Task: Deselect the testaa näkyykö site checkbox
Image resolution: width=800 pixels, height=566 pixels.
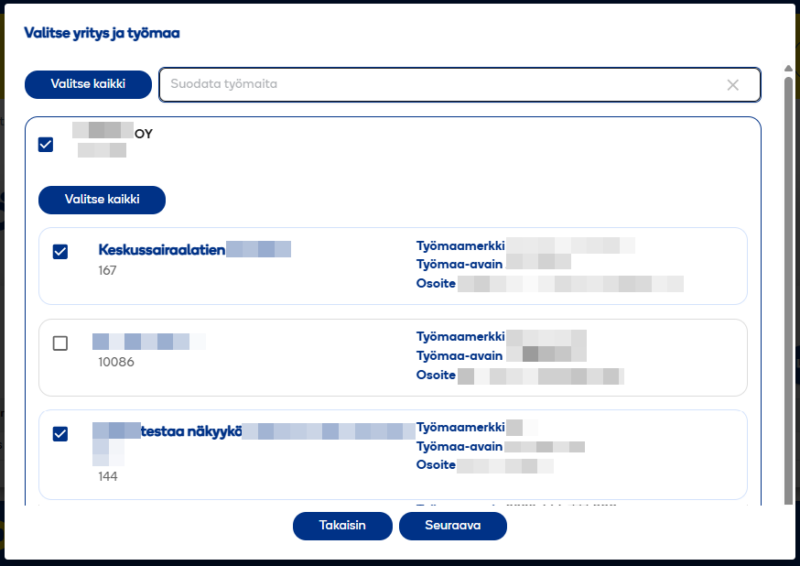Action: (x=60, y=434)
